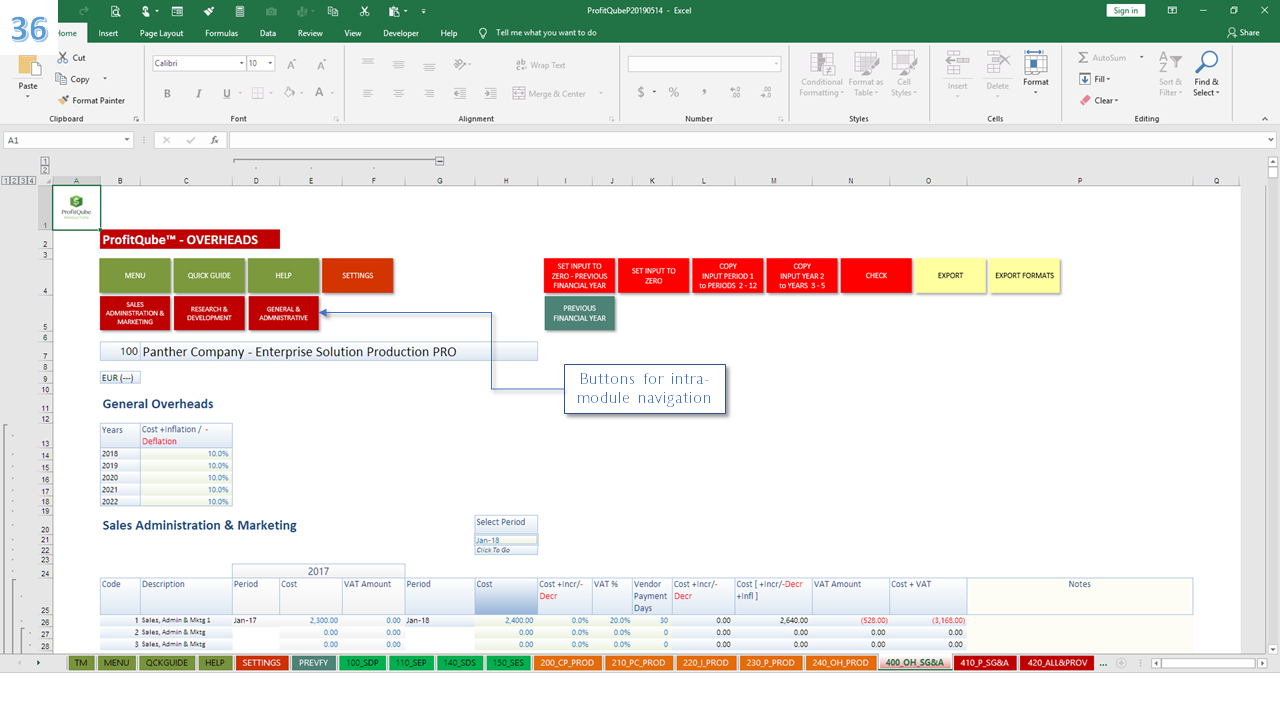
Task: Click the Cell Styles icon
Action: click(903, 63)
